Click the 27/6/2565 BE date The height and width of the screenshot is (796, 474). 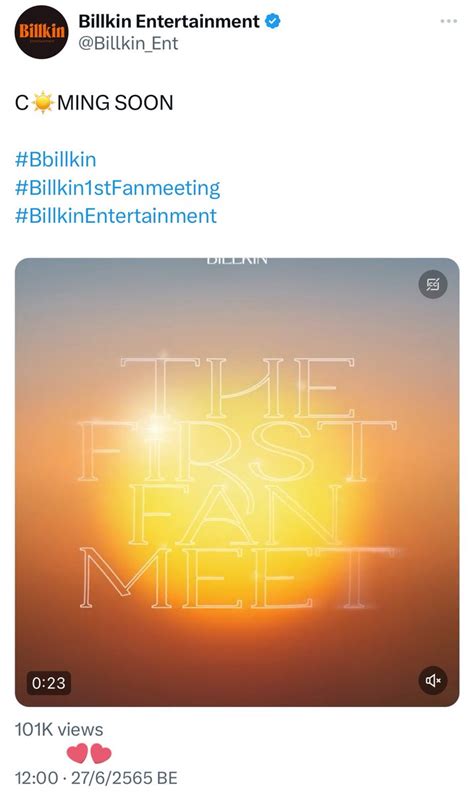pyautogui.click(x=124, y=778)
